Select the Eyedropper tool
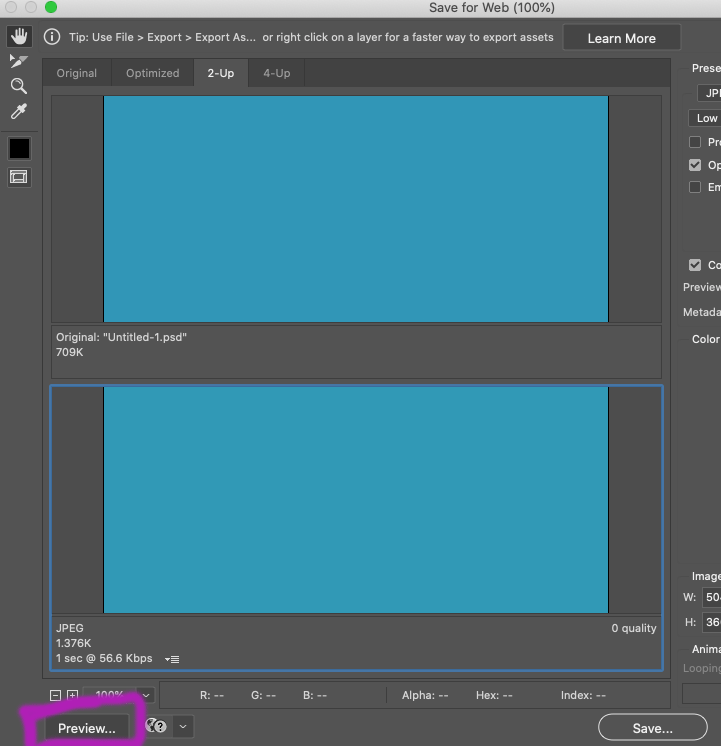This screenshot has height=746, width=721. tap(19, 111)
